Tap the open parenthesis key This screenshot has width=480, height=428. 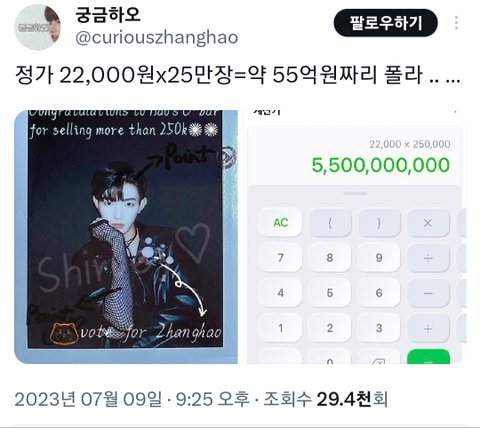(x=330, y=222)
